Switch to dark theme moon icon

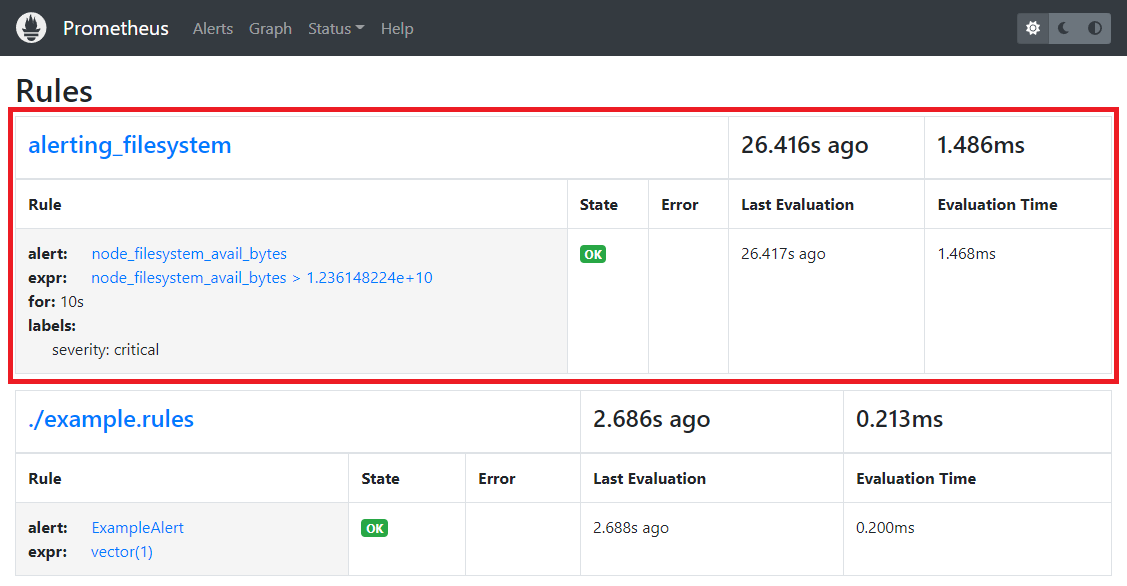pyautogui.click(x=1064, y=28)
